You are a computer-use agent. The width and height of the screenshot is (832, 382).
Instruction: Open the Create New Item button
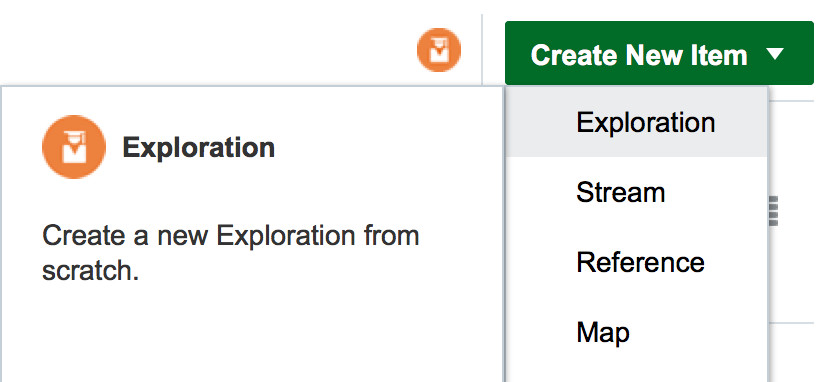point(659,53)
